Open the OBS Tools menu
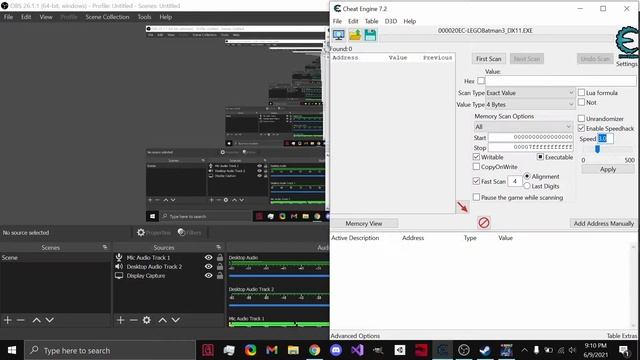Image resolution: width=640 pixels, height=360 pixels. [x=144, y=17]
